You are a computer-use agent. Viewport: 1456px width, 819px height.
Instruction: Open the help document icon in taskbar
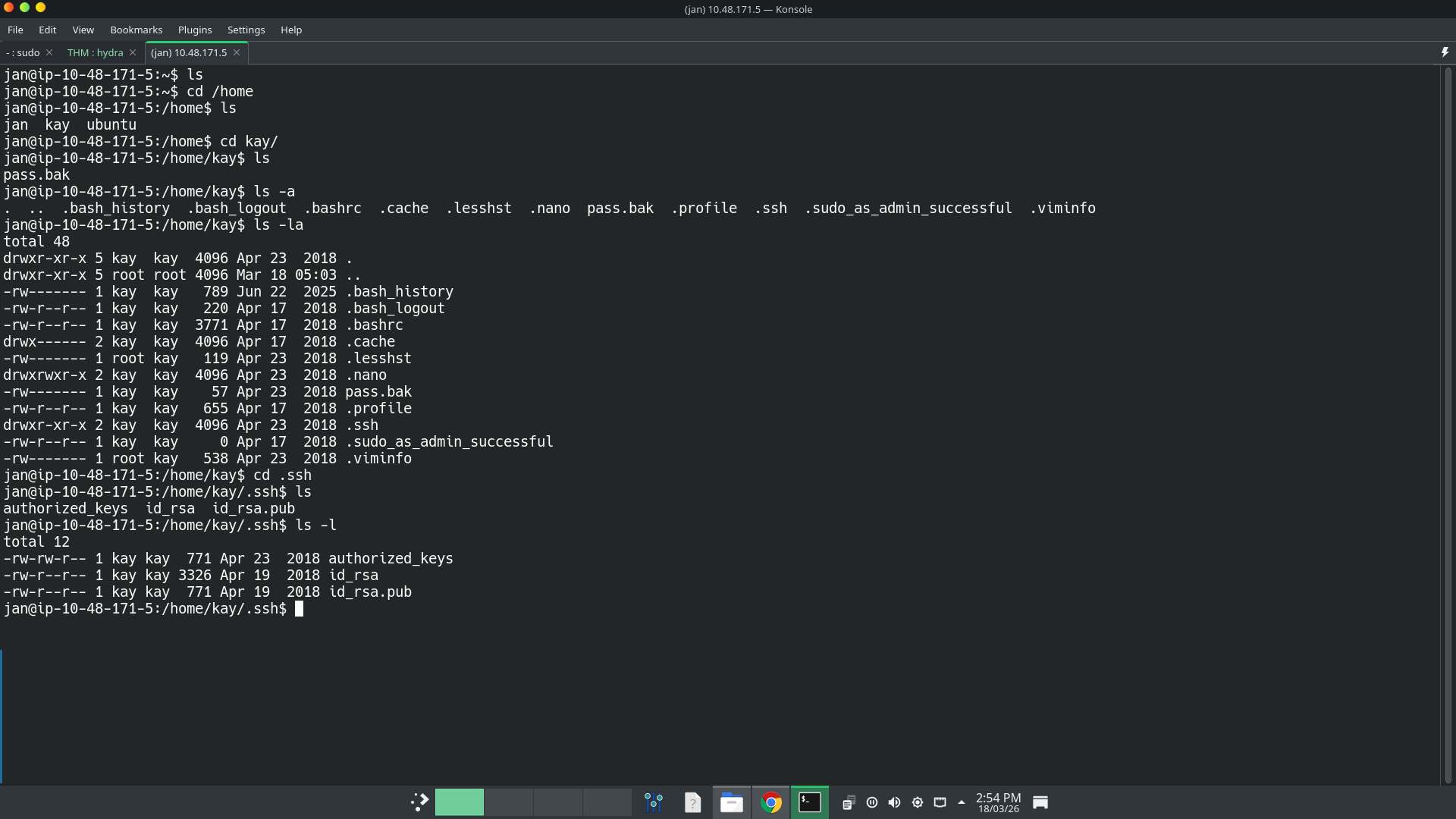pos(692,802)
